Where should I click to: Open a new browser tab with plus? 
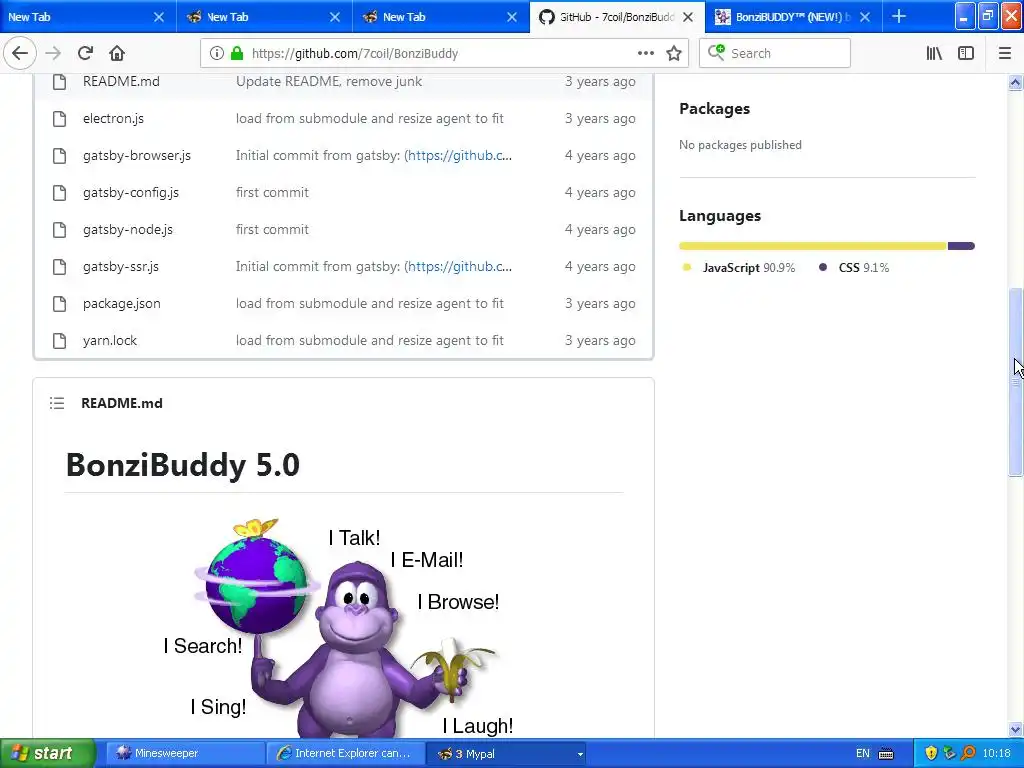(x=899, y=16)
